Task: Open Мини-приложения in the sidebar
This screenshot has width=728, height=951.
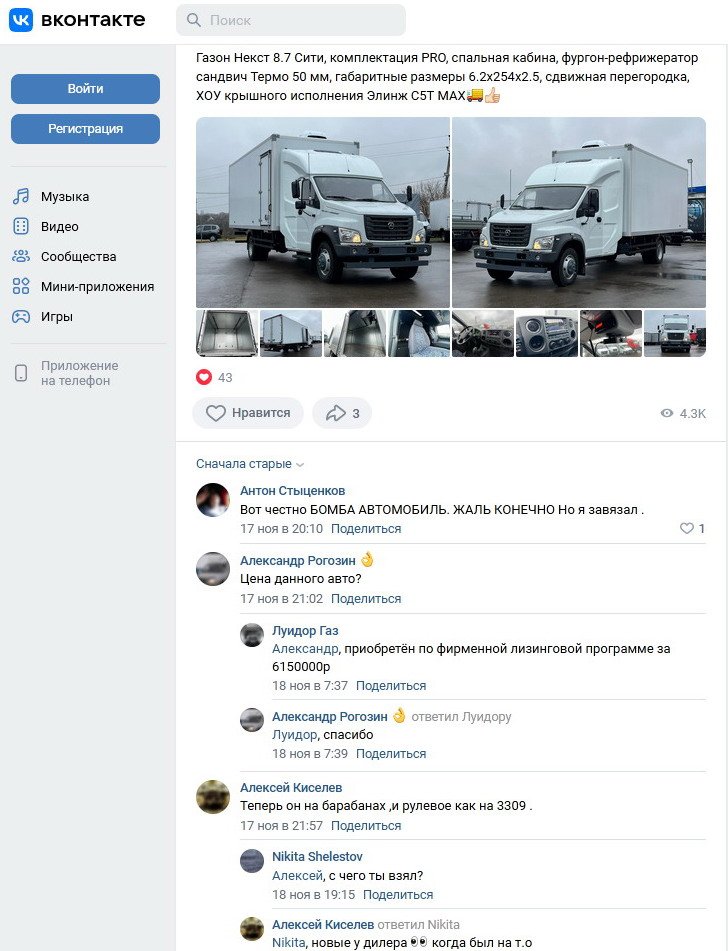Action: pos(97,287)
